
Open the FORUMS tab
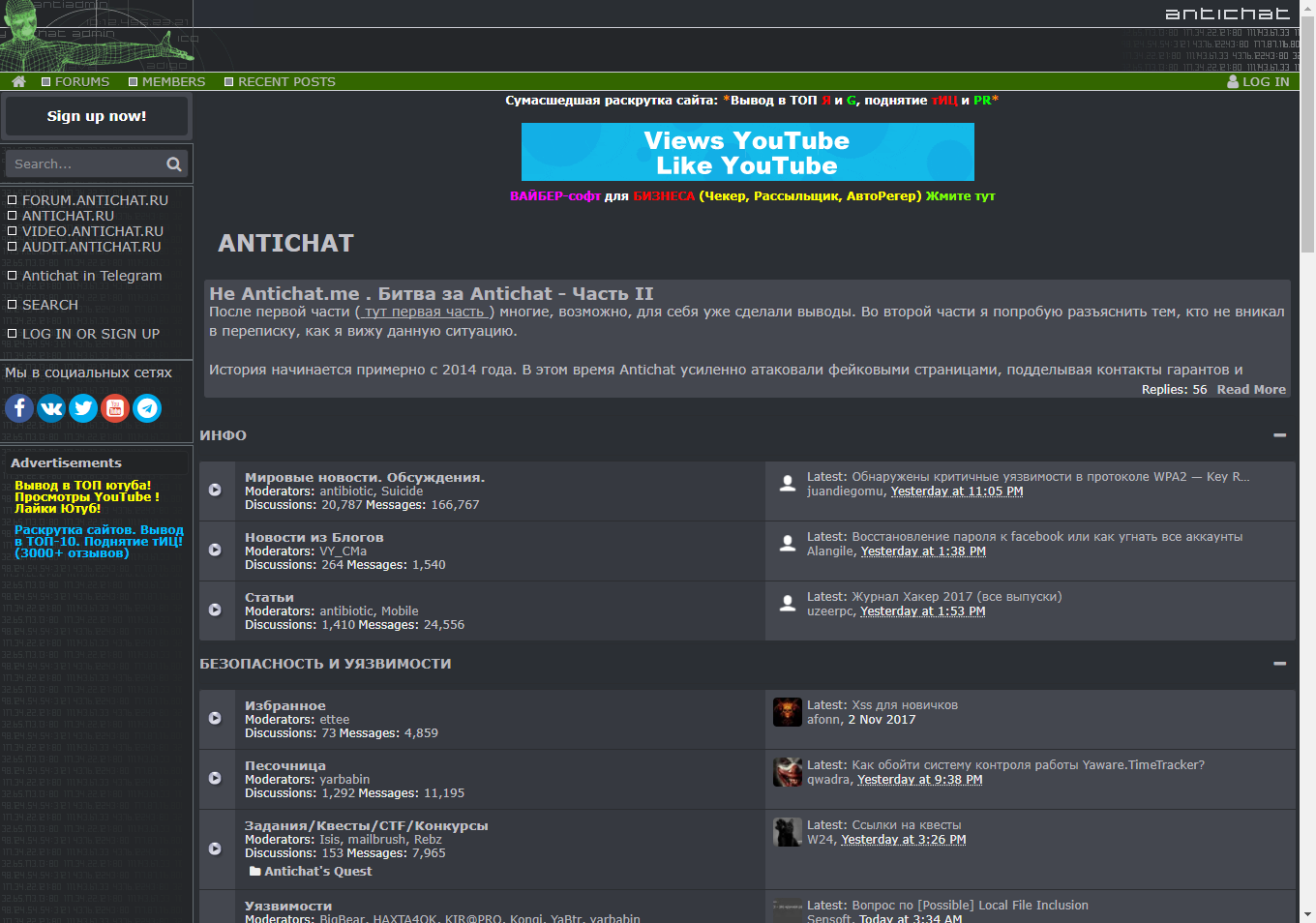click(x=75, y=82)
